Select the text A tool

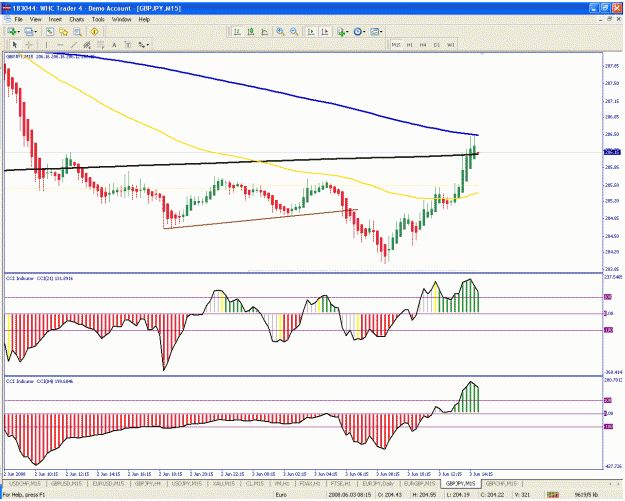tap(114, 45)
